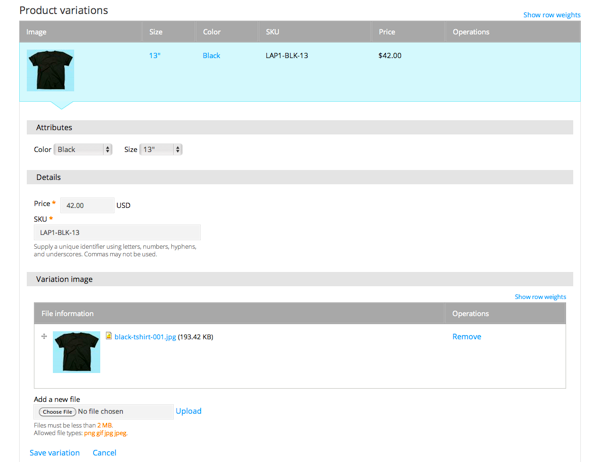Open the Size dropdown set to 13"
600x462 pixels.
click(x=161, y=149)
